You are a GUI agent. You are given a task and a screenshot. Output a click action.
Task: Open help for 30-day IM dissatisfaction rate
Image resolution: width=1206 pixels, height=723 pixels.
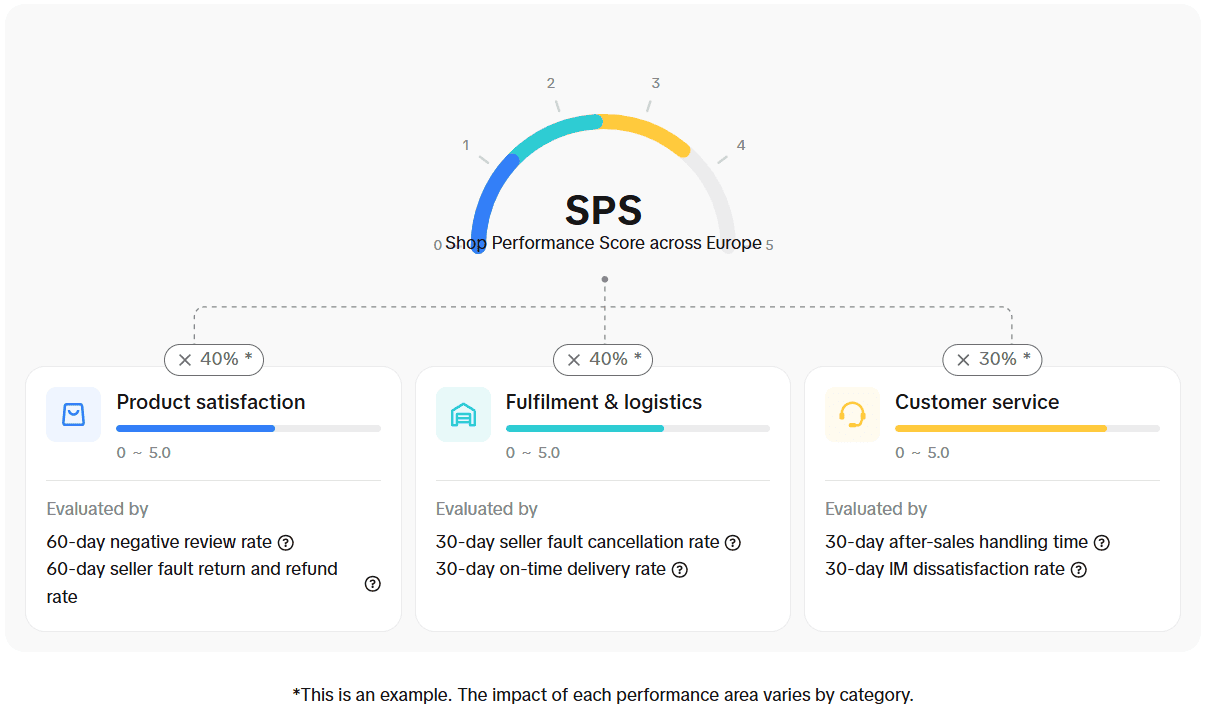(x=1079, y=569)
